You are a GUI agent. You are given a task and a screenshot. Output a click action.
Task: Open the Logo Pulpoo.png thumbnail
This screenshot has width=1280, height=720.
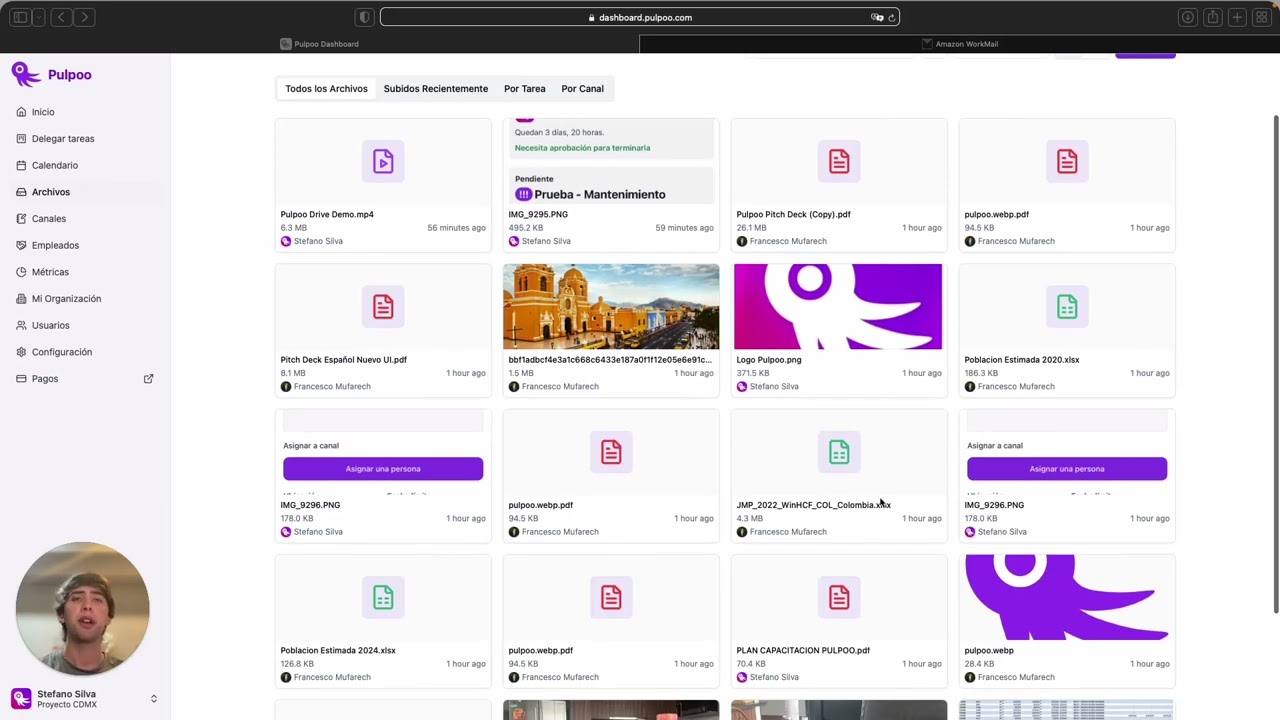click(x=838, y=307)
